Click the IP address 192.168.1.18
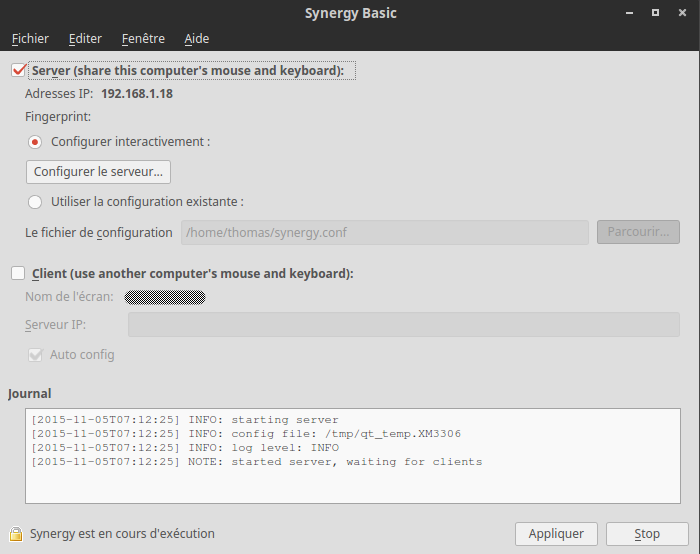Viewport: 700px width, 554px height. click(137, 94)
